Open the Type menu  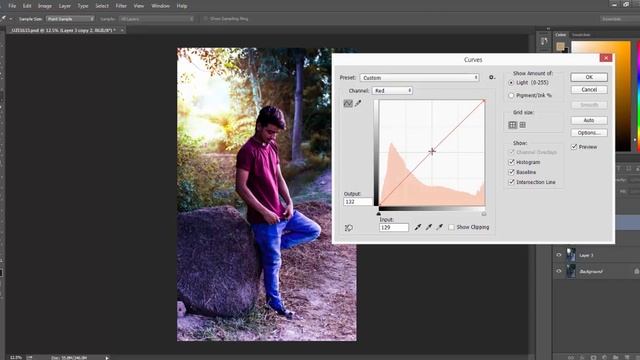(83, 6)
